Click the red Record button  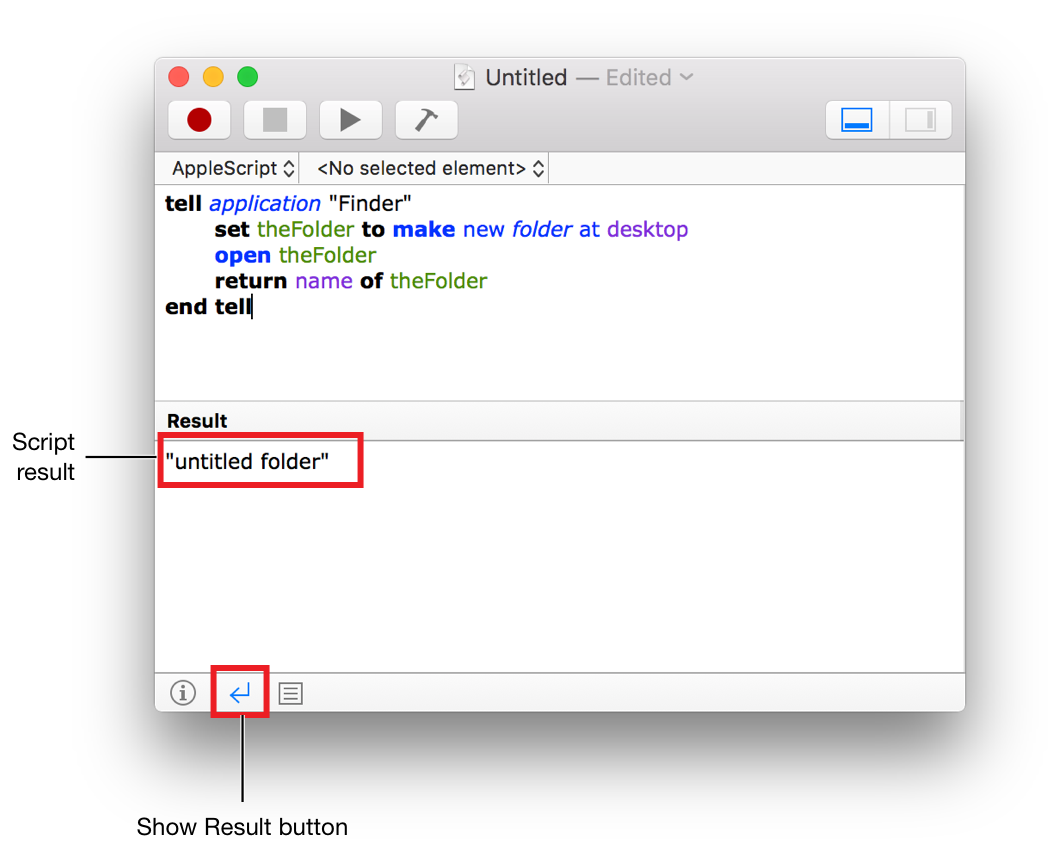tap(199, 120)
